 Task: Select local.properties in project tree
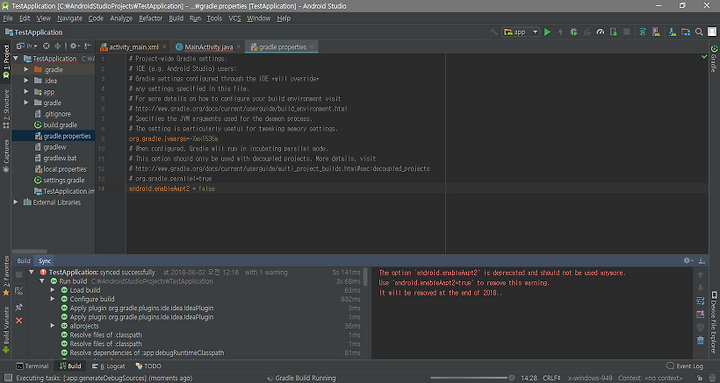click(x=61, y=169)
